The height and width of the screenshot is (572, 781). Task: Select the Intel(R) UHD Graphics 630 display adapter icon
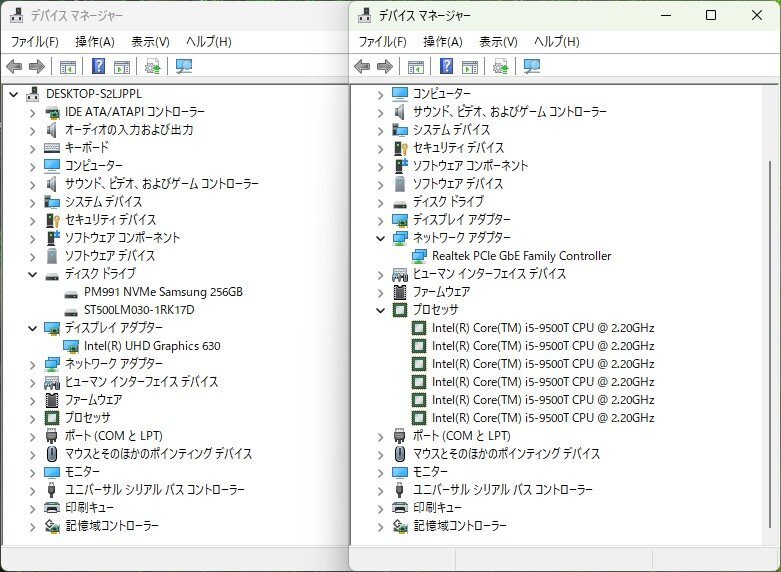coord(71,346)
